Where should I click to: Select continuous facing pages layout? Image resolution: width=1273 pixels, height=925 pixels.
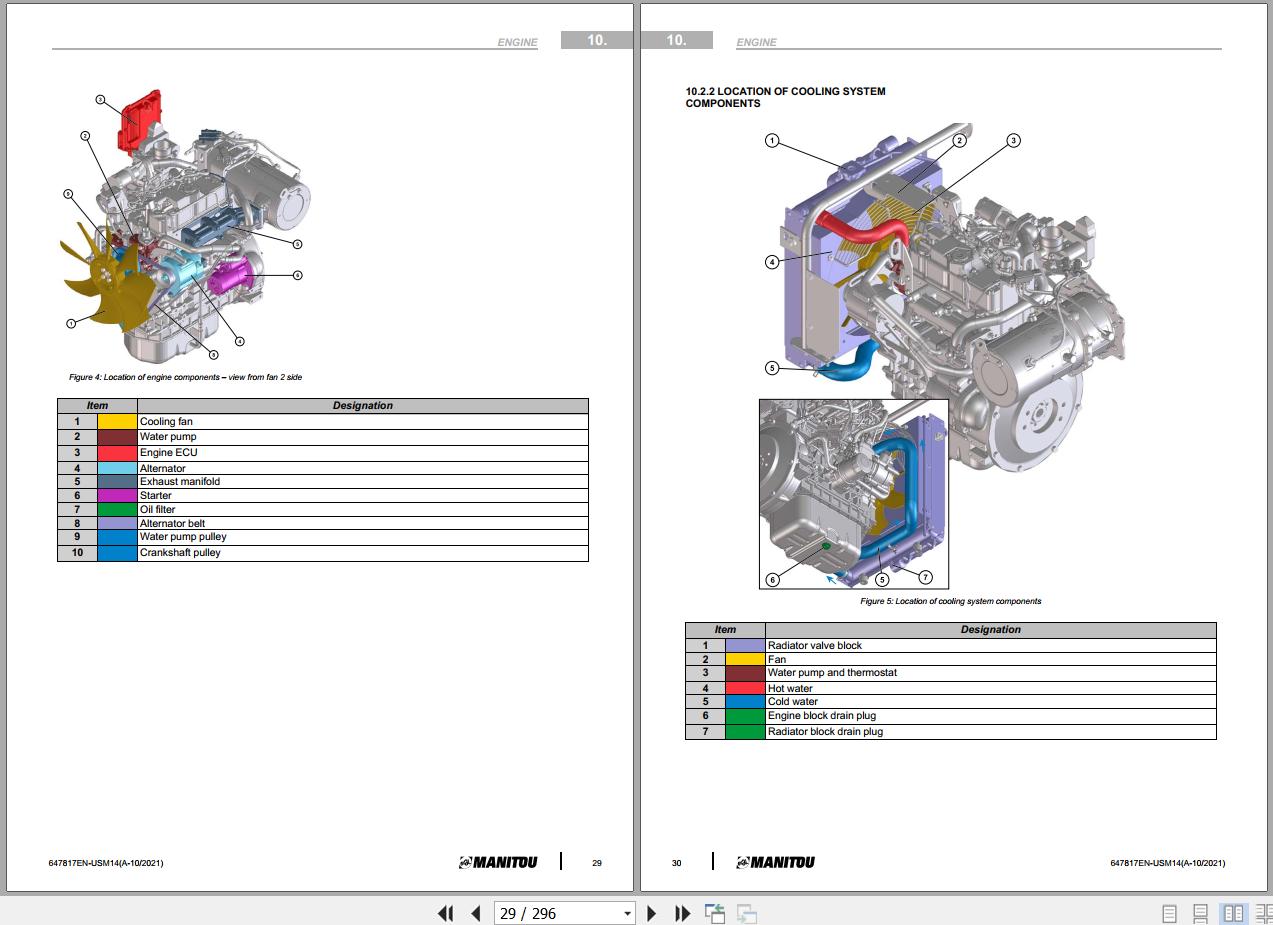[1263, 913]
